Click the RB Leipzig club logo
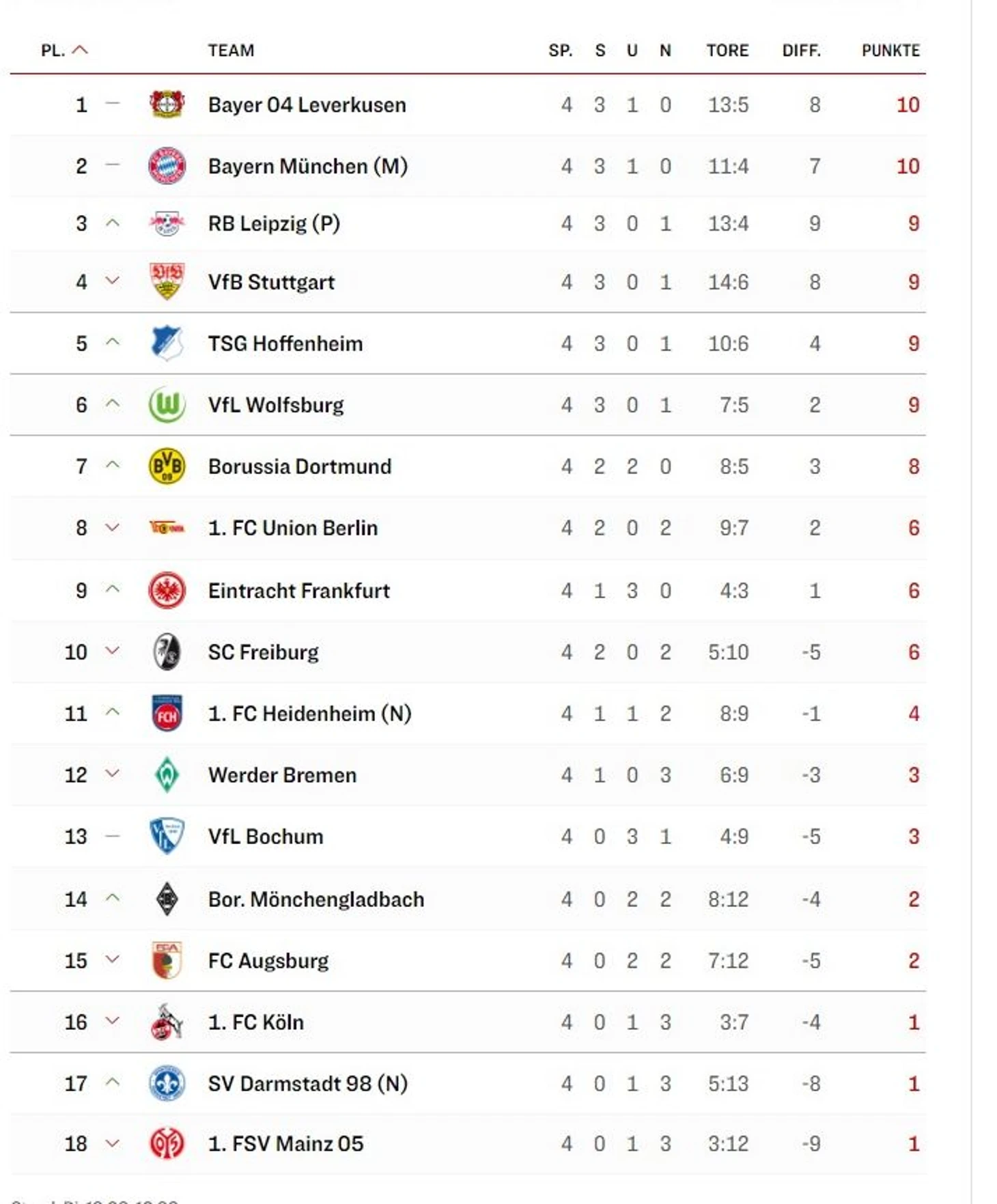The image size is (997, 1204). tap(167, 223)
